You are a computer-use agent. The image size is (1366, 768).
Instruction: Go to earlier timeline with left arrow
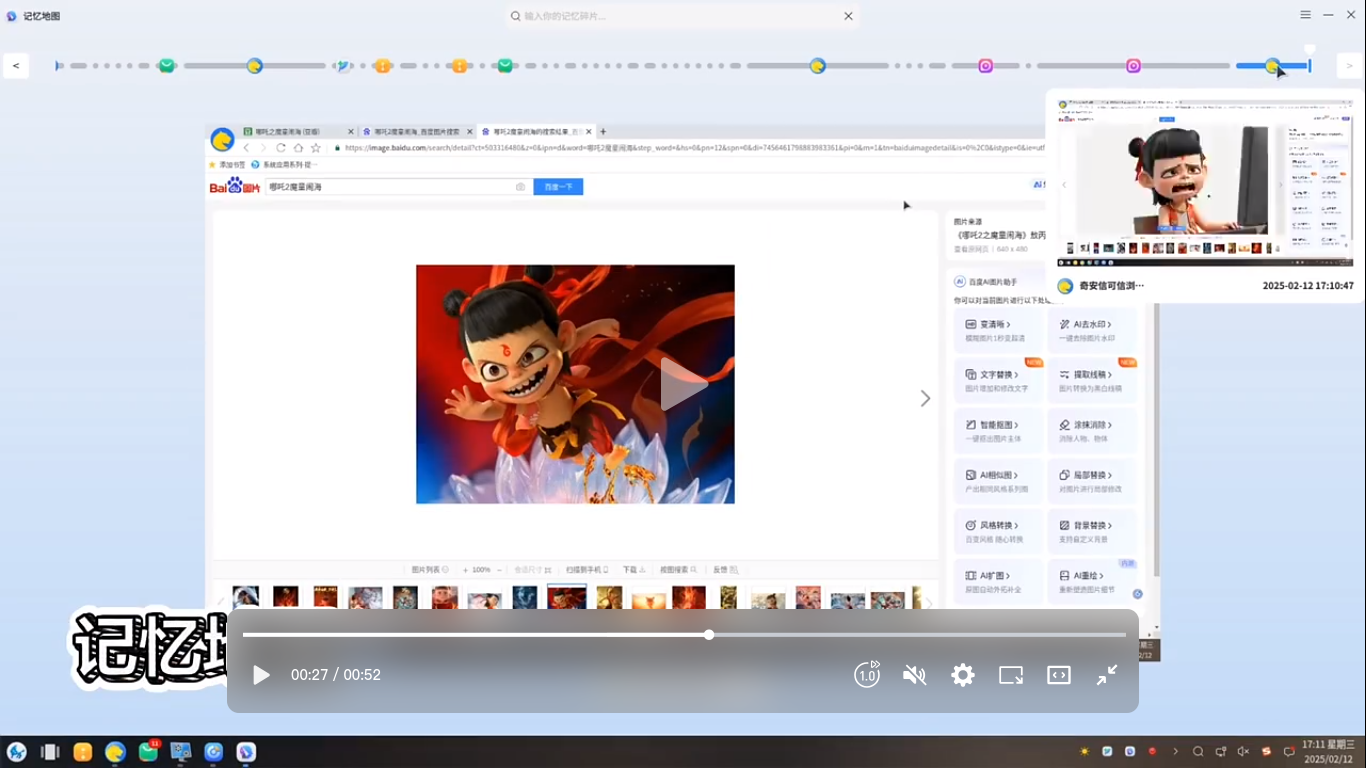click(16, 66)
